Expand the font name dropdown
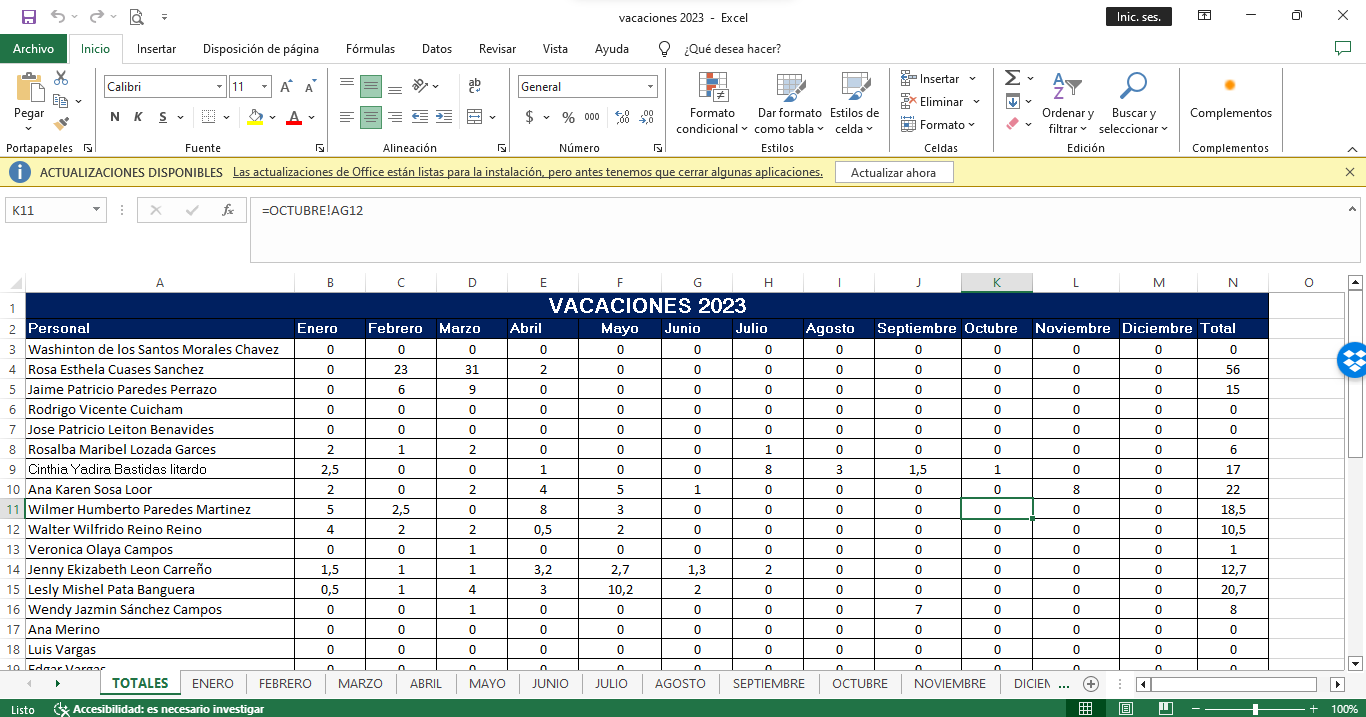Image resolution: width=1366 pixels, height=717 pixels. point(219,87)
